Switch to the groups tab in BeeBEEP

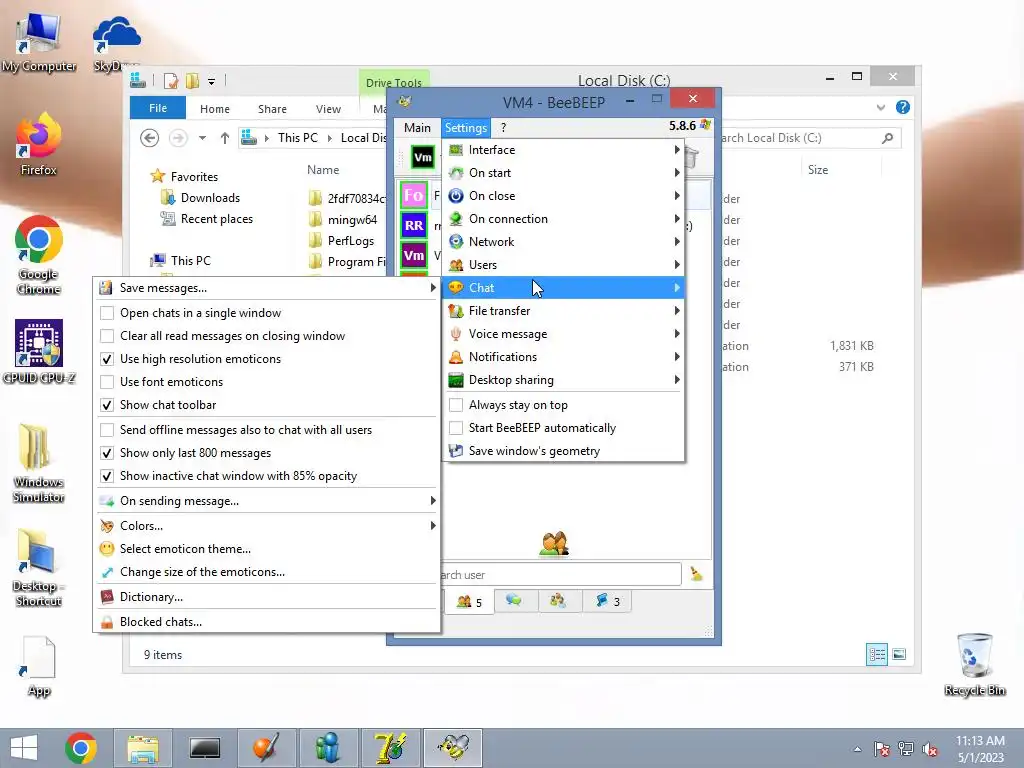tap(558, 600)
